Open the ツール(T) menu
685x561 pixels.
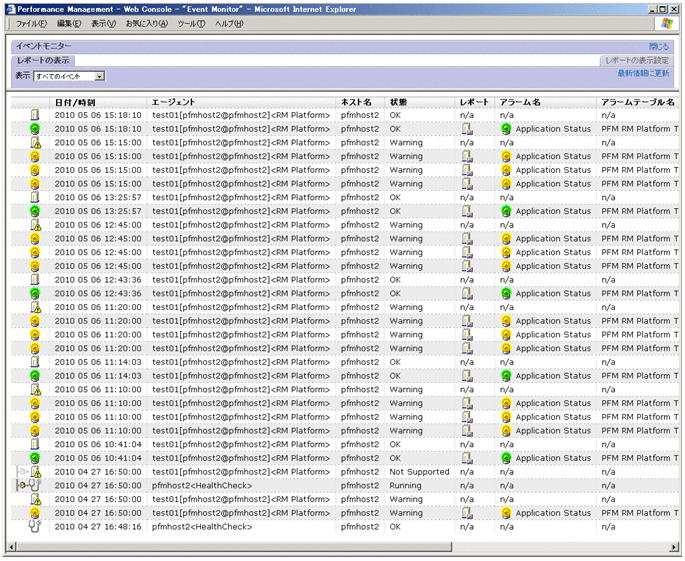(191, 23)
